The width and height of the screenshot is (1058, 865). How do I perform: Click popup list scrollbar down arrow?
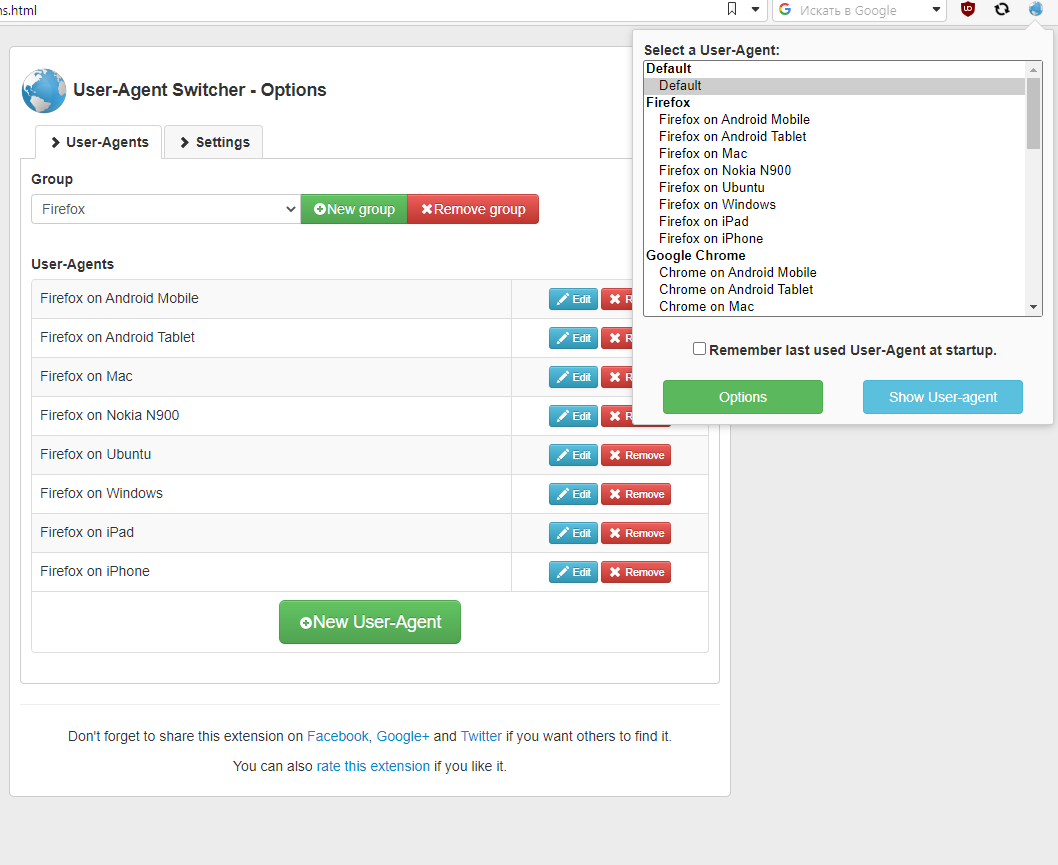point(1033,307)
